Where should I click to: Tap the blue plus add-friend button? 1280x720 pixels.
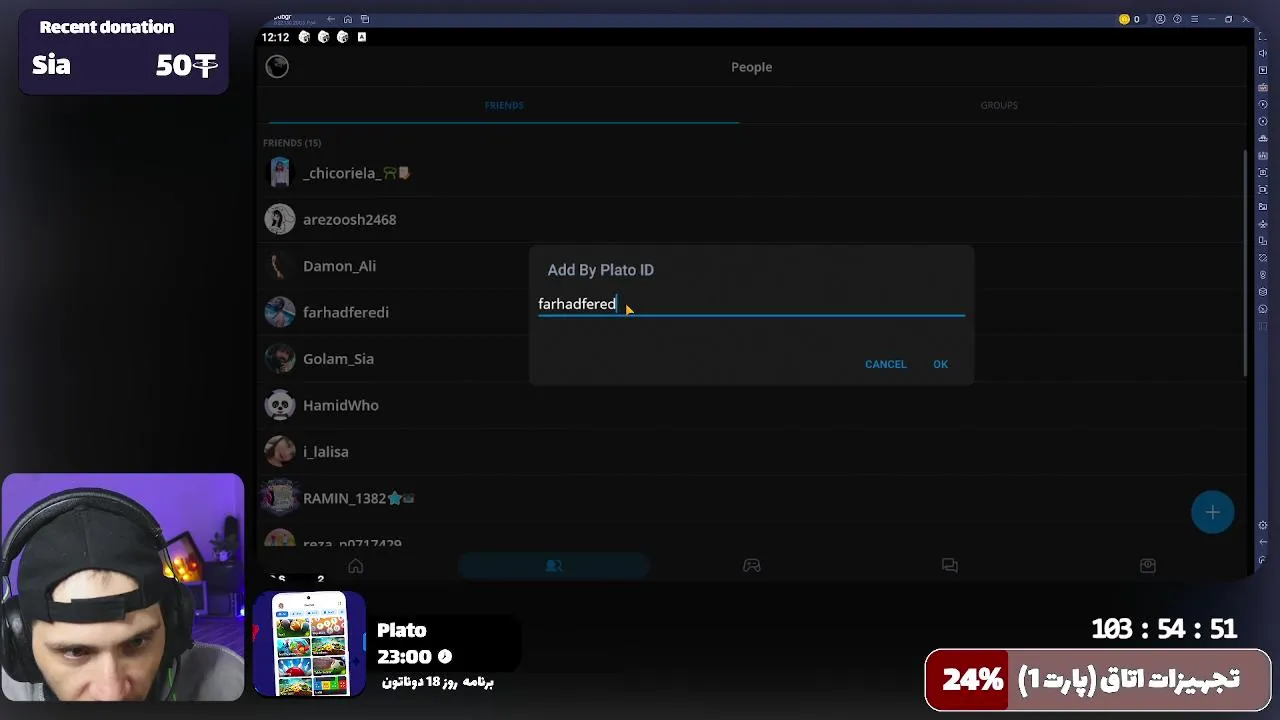coord(1212,512)
